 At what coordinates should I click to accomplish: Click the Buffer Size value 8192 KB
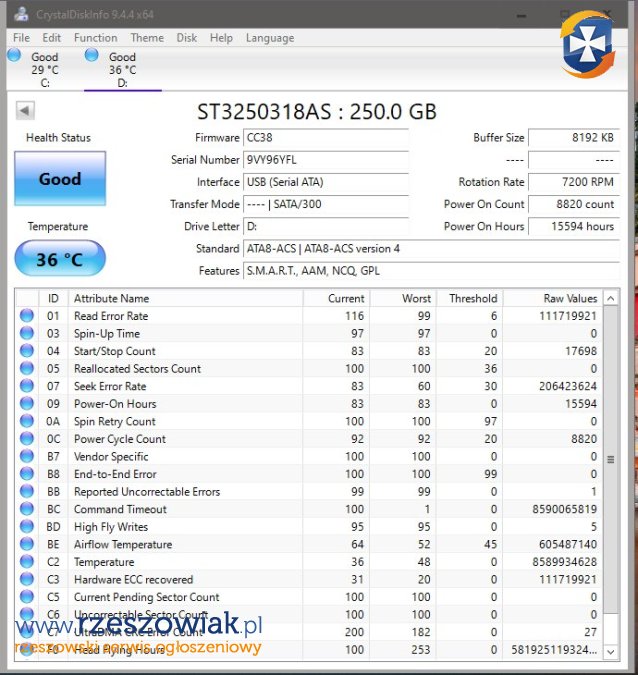click(x=574, y=138)
